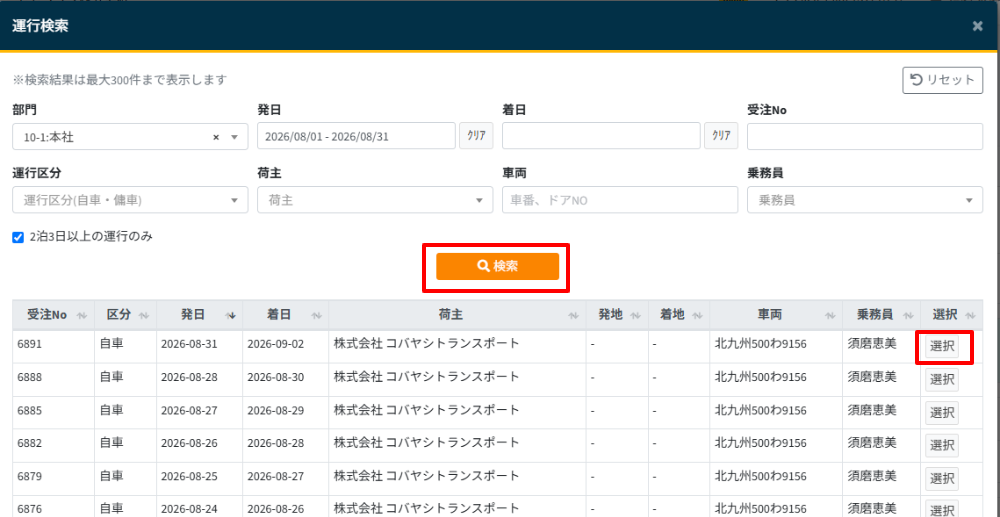
Task: Close the 運行検索 dialog with the X
Action: (977, 26)
